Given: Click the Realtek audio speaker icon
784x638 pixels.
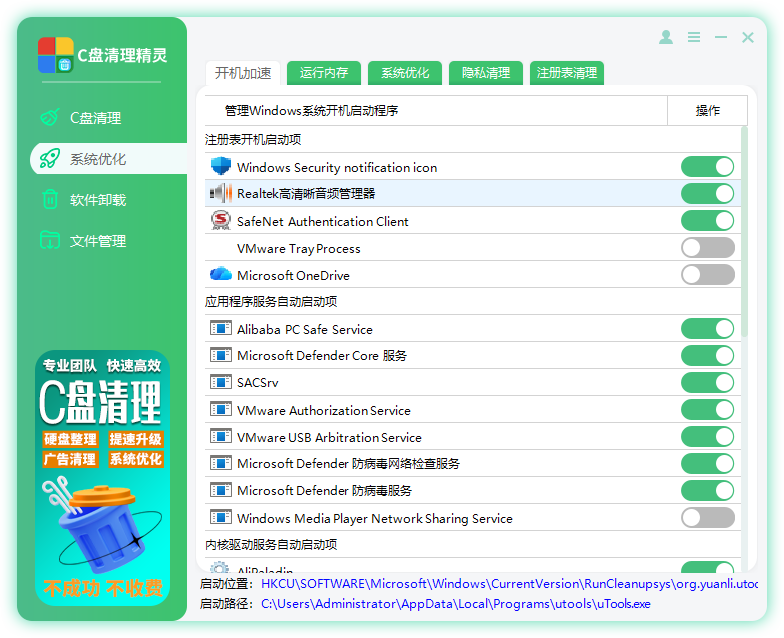Looking at the screenshot, I should coord(220,194).
